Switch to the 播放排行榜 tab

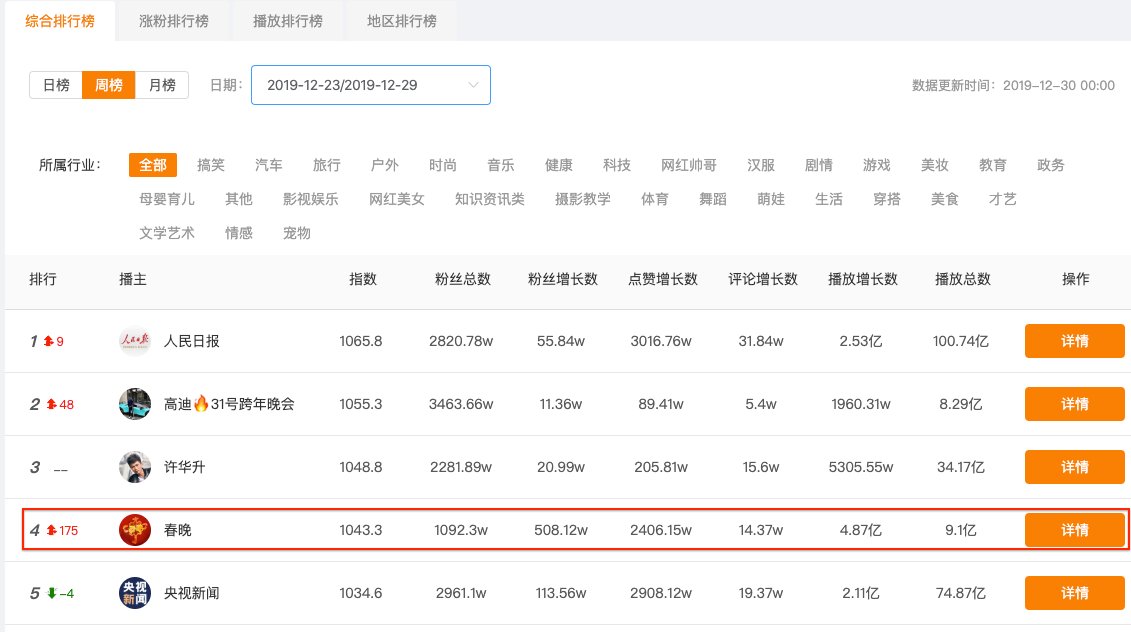[288, 21]
